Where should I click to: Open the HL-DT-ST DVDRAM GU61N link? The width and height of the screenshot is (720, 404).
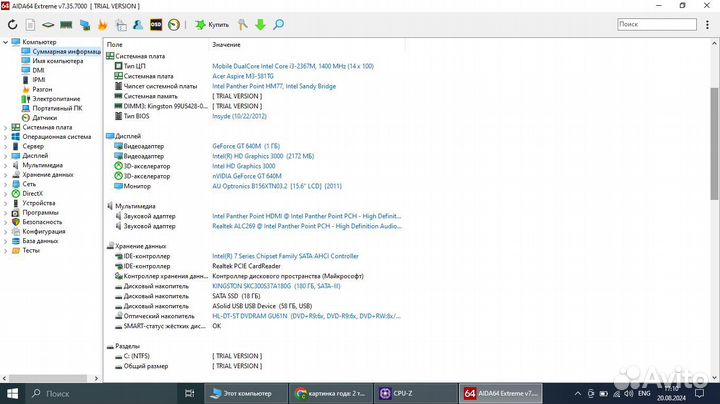click(306, 316)
